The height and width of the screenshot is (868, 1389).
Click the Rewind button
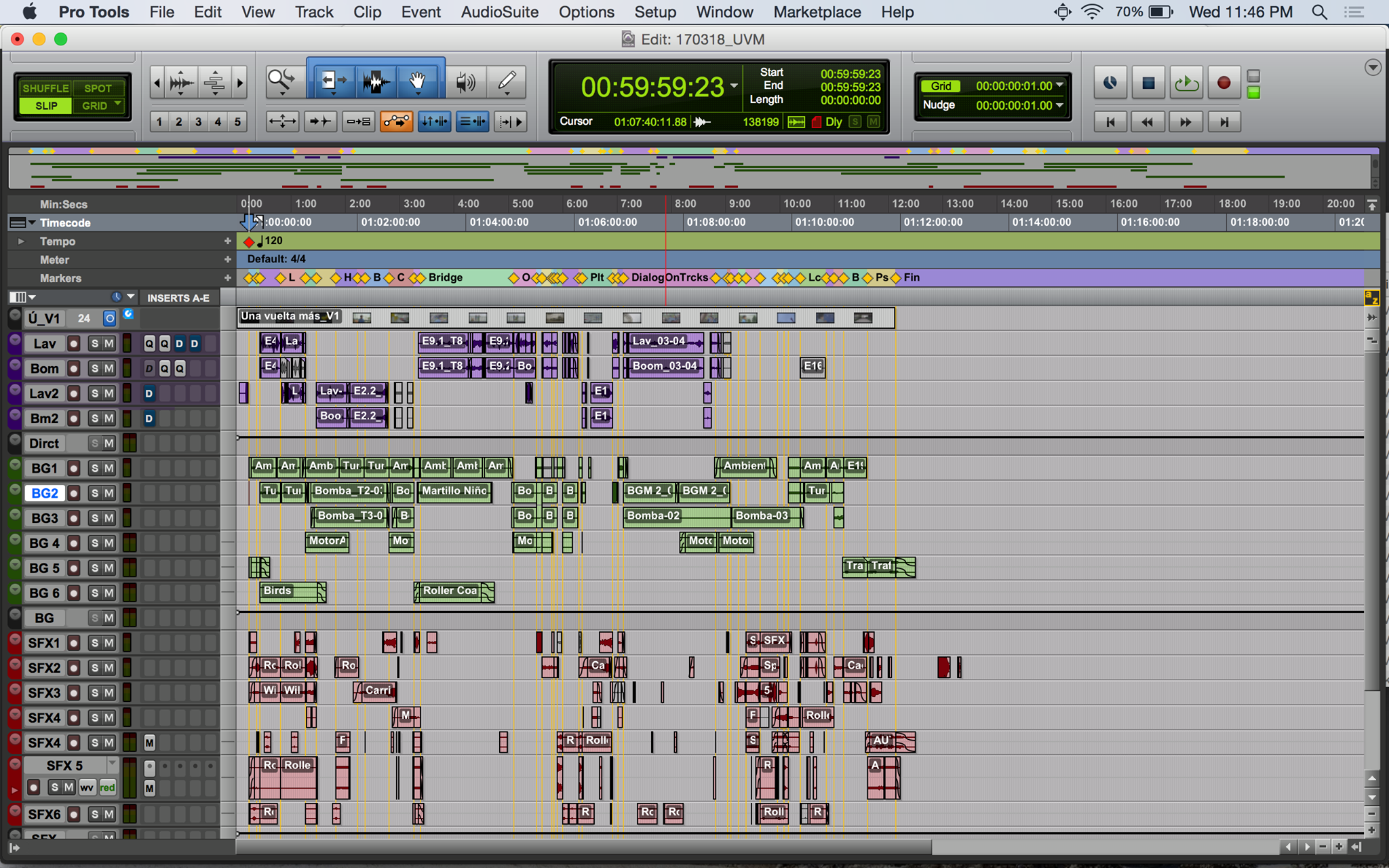pyautogui.click(x=1148, y=122)
